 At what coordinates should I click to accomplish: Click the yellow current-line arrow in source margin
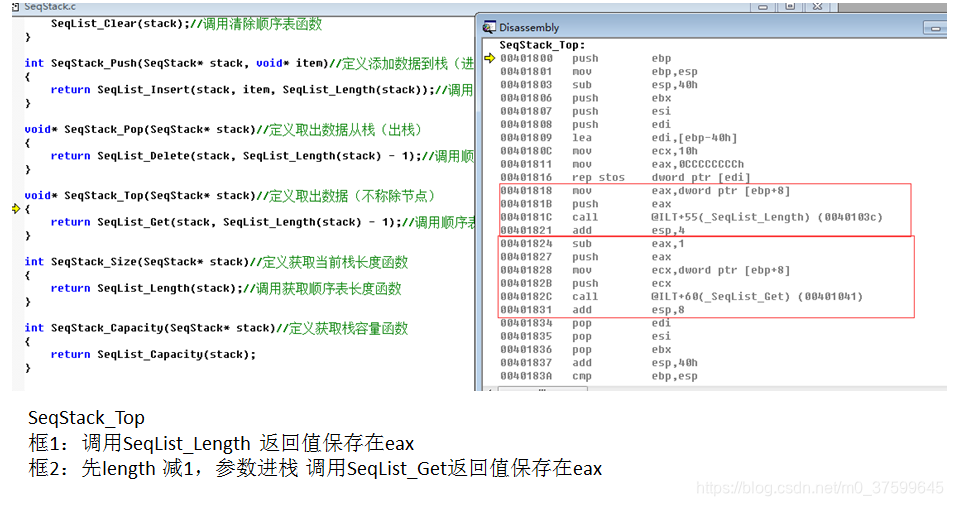click(x=16, y=208)
